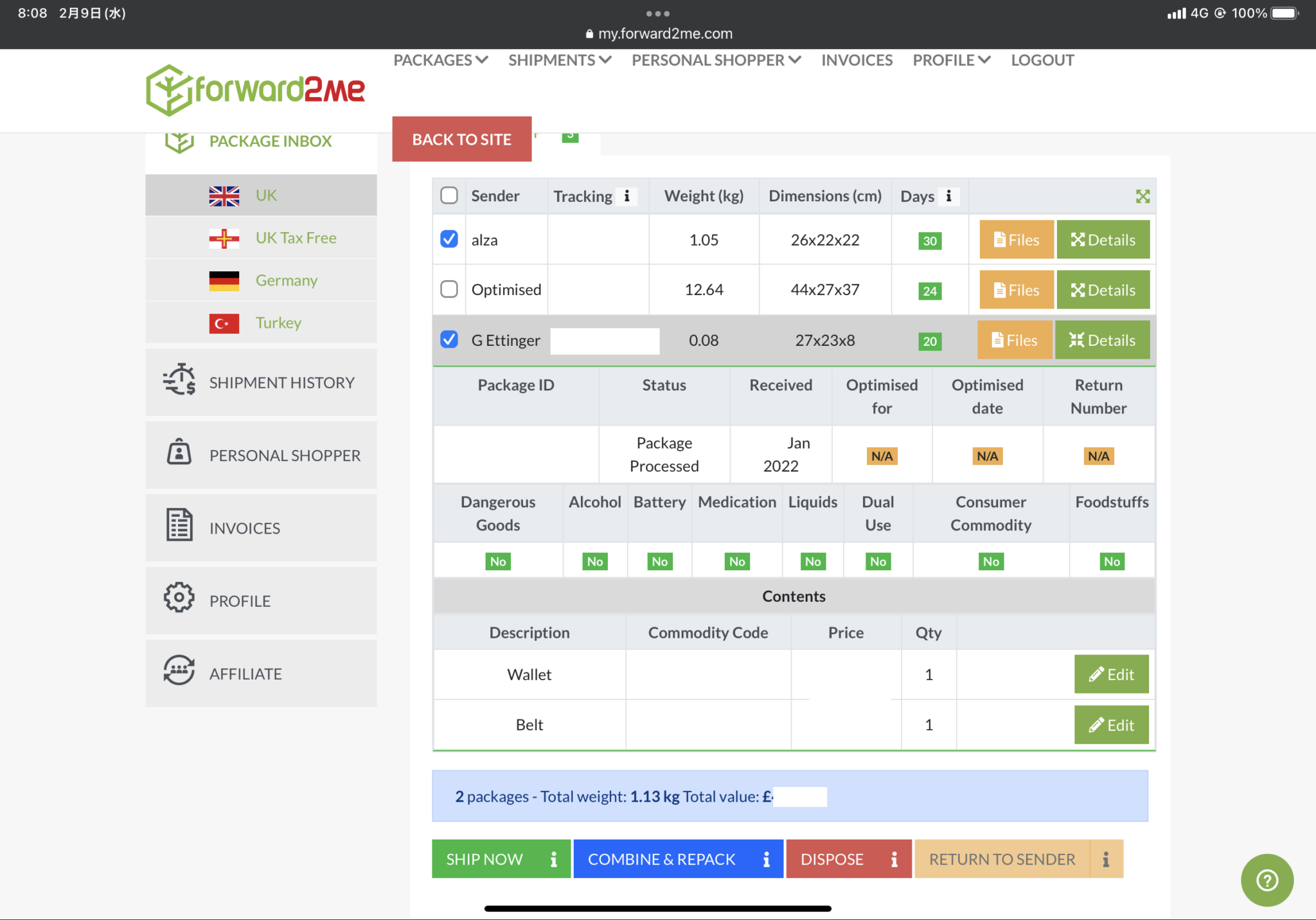Click the Days column info icon

948,196
